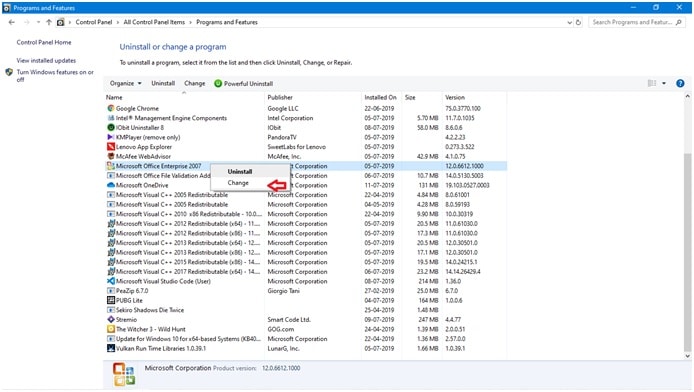
Task: Click the change view layout icon
Action: (x=652, y=83)
